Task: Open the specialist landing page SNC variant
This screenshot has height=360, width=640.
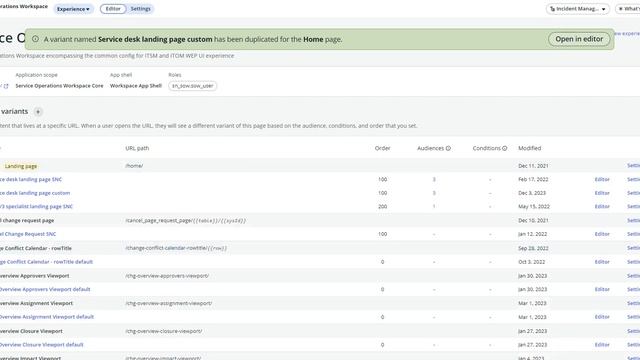Action: 36,207
